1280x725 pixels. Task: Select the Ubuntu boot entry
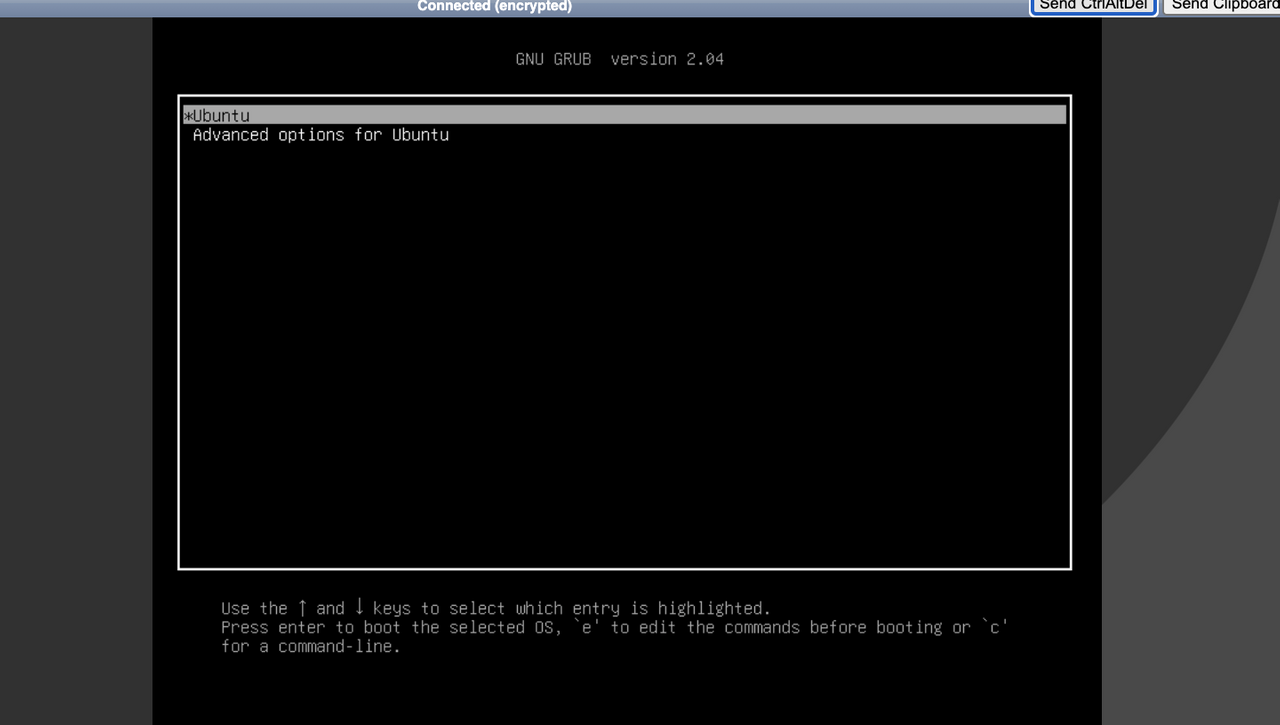coord(624,115)
